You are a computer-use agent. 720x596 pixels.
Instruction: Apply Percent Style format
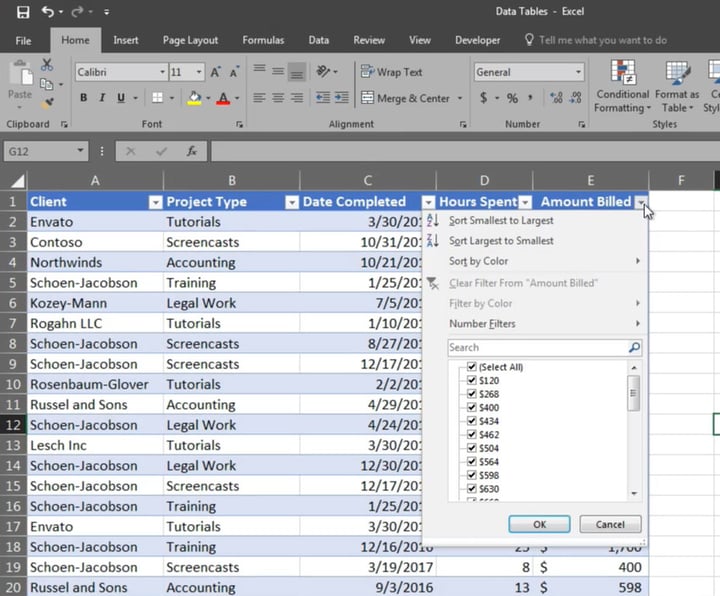(512, 98)
